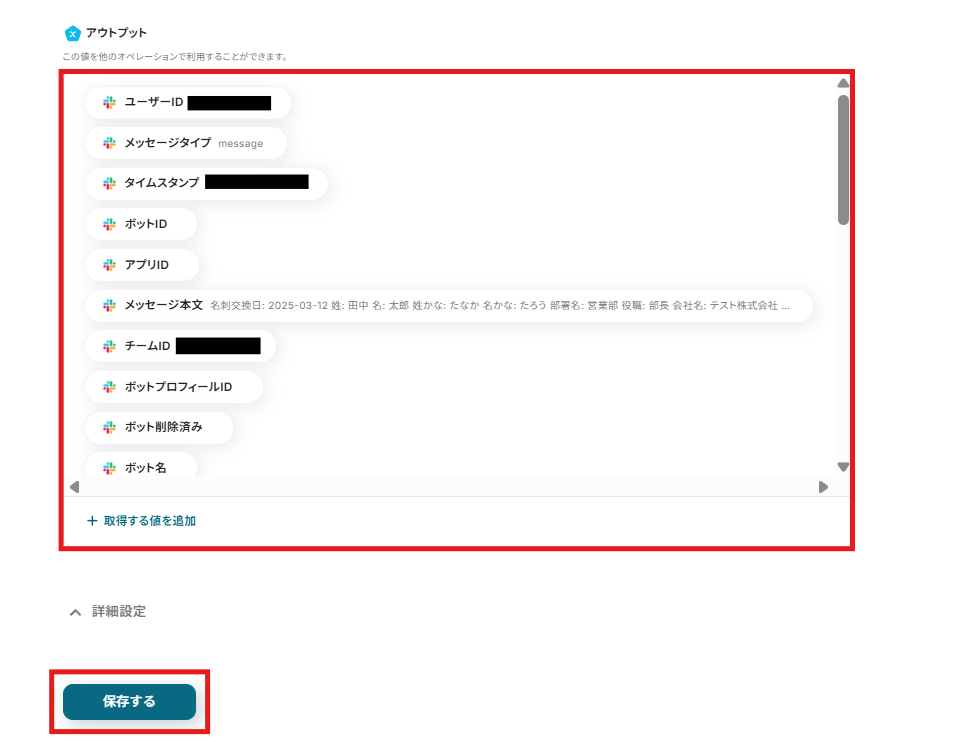Expand the 詳細設定 section chevron

tap(75, 612)
